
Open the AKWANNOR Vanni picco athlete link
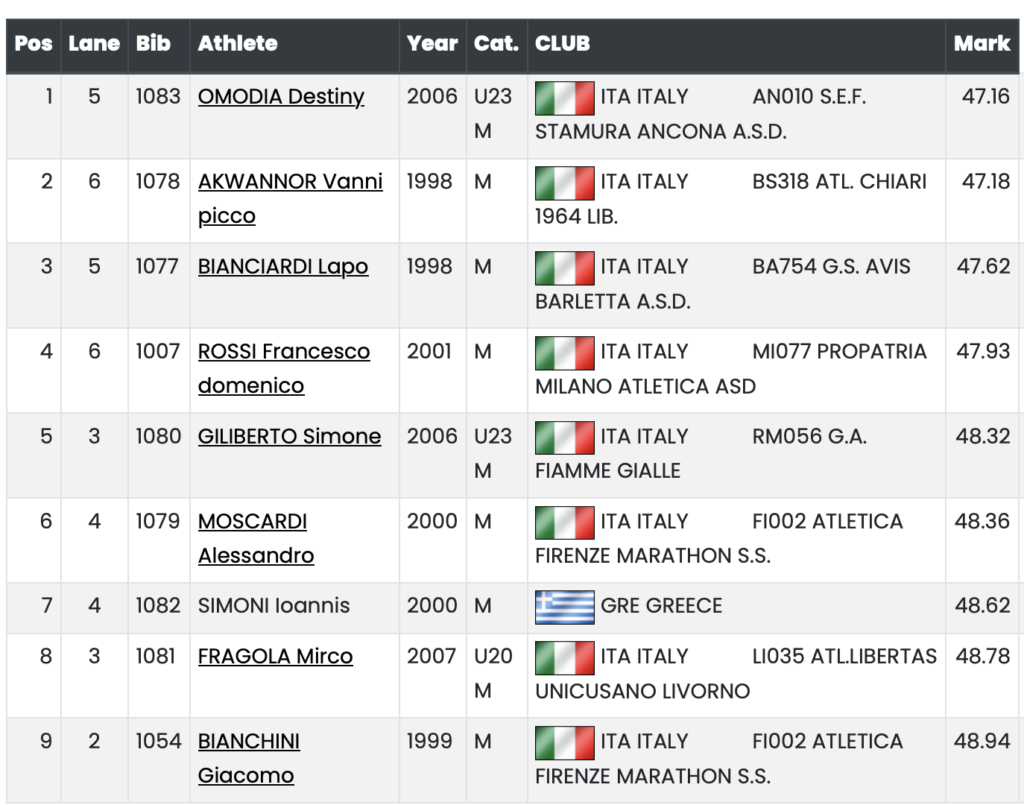[x=290, y=182]
